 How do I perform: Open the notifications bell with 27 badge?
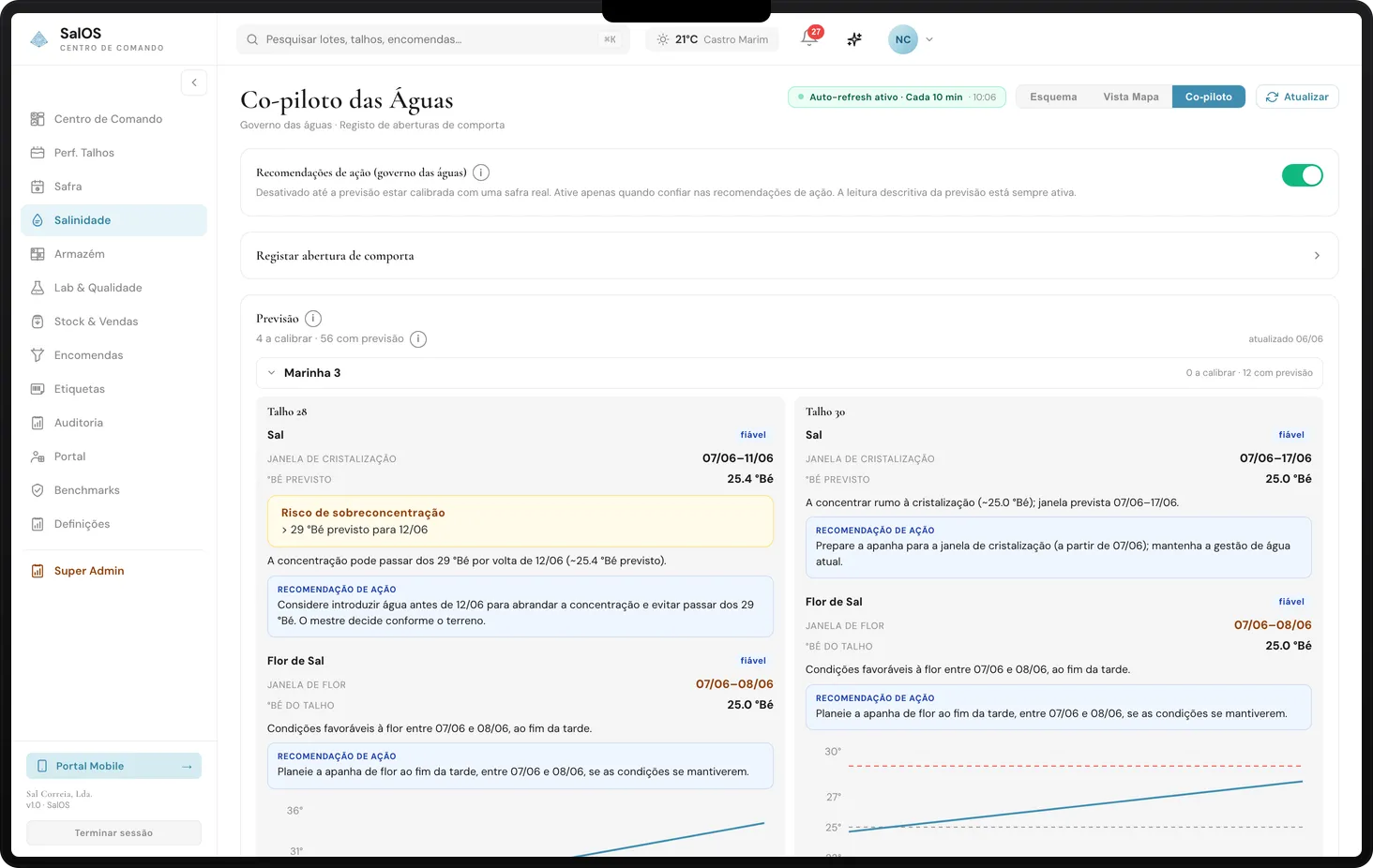click(810, 37)
